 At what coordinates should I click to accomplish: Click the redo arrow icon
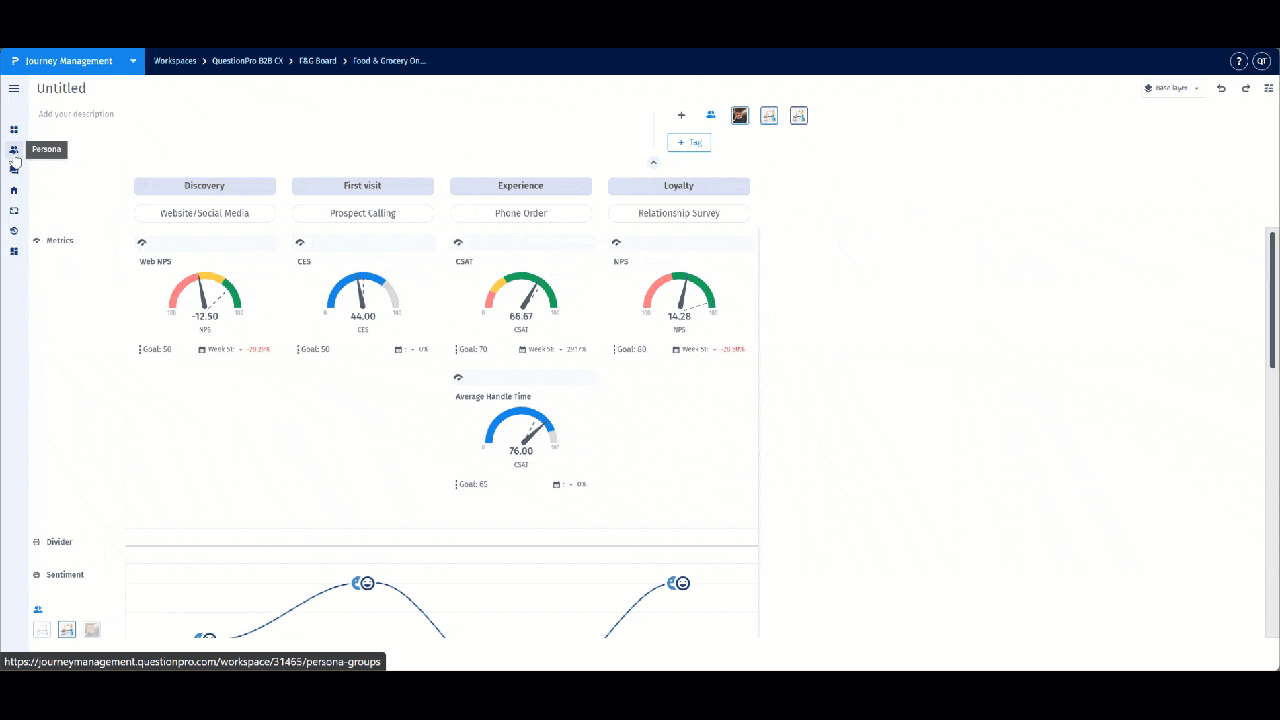coord(1246,89)
